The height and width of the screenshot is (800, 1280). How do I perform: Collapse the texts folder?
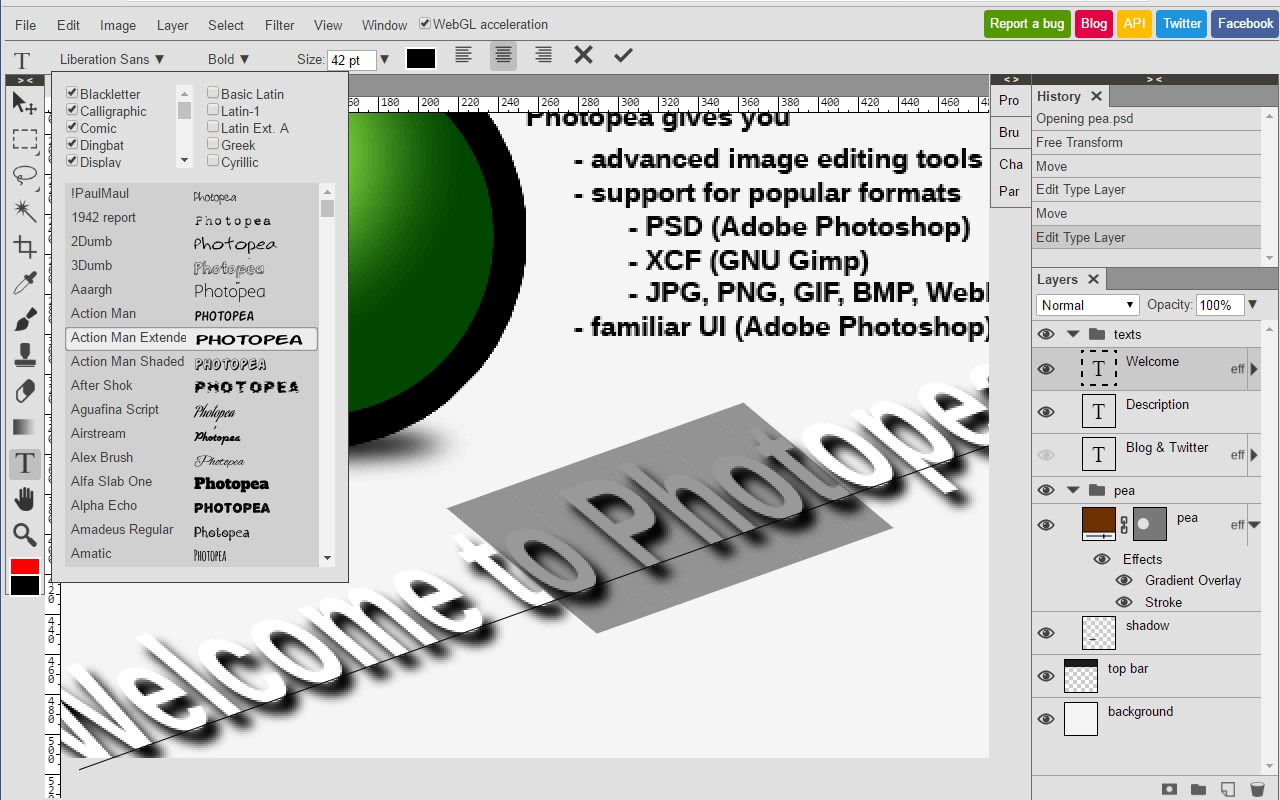pos(1073,334)
